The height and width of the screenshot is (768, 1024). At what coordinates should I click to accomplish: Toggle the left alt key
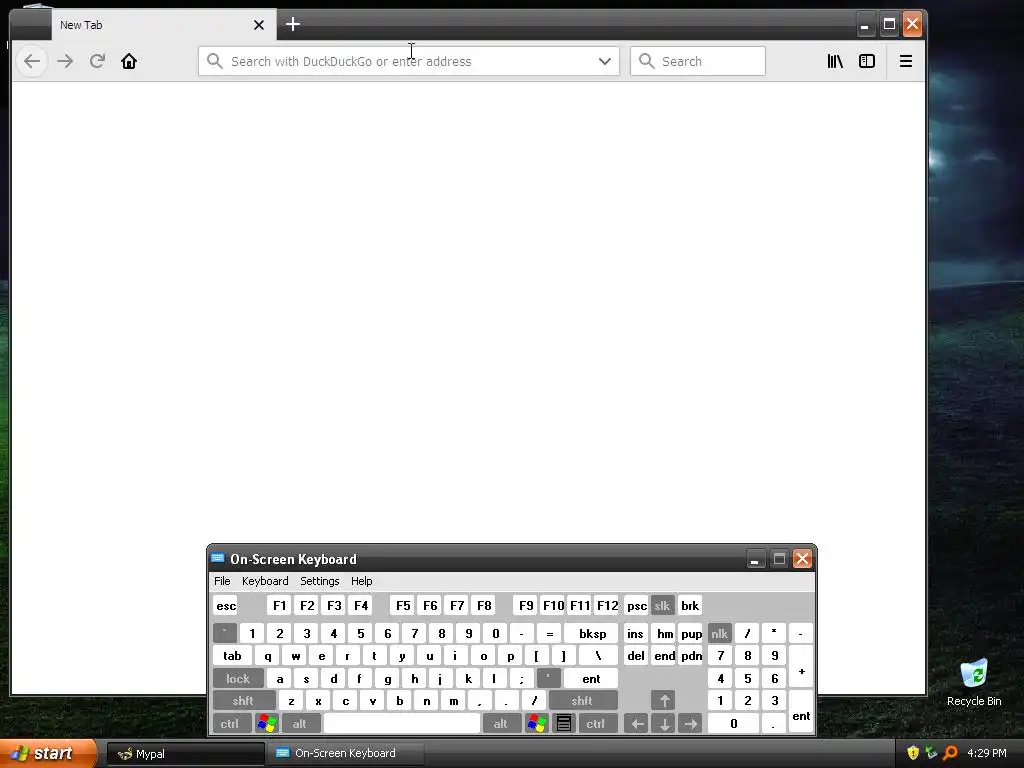300,724
